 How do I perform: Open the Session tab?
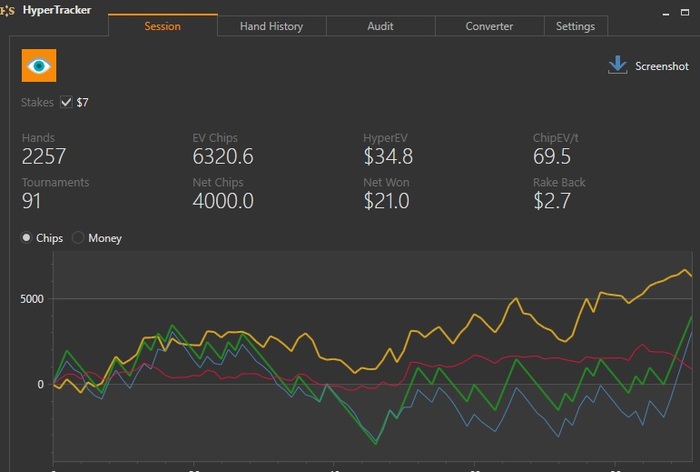(x=162, y=26)
